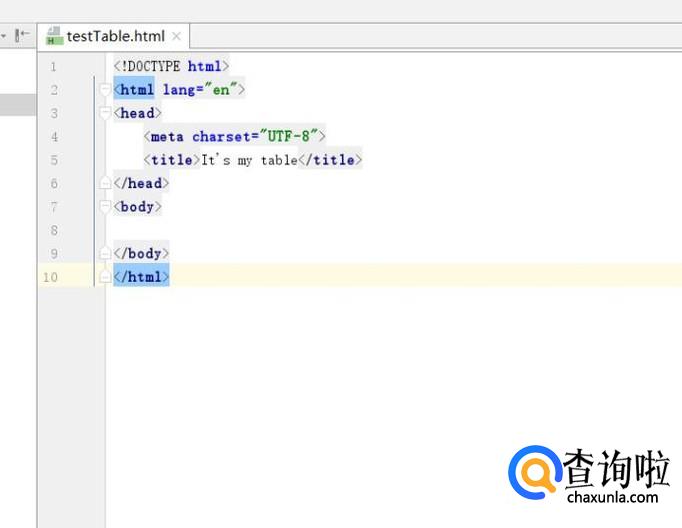The width and height of the screenshot is (682, 528).
Task: Click the closing </title> tag text
Action: pyautogui.click(x=331, y=160)
